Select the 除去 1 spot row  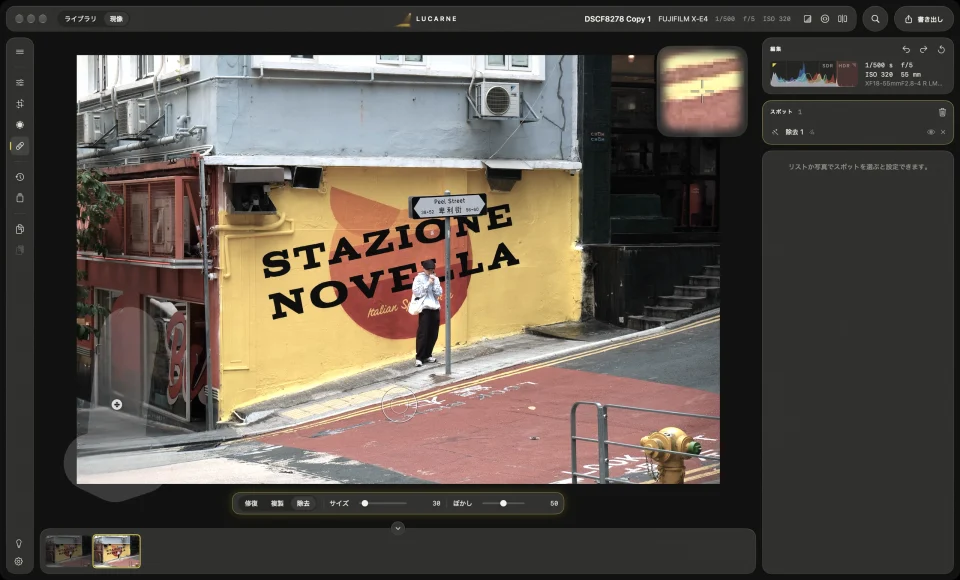coord(858,132)
